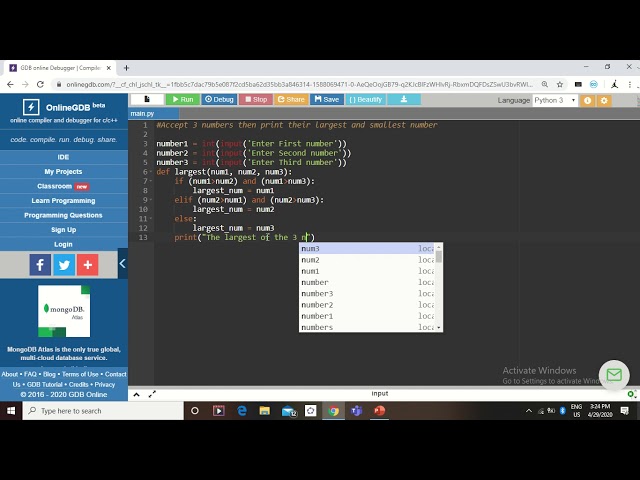This screenshot has width=640, height=480.
Task: Open the Windows Start menu
Action: pos(11,411)
